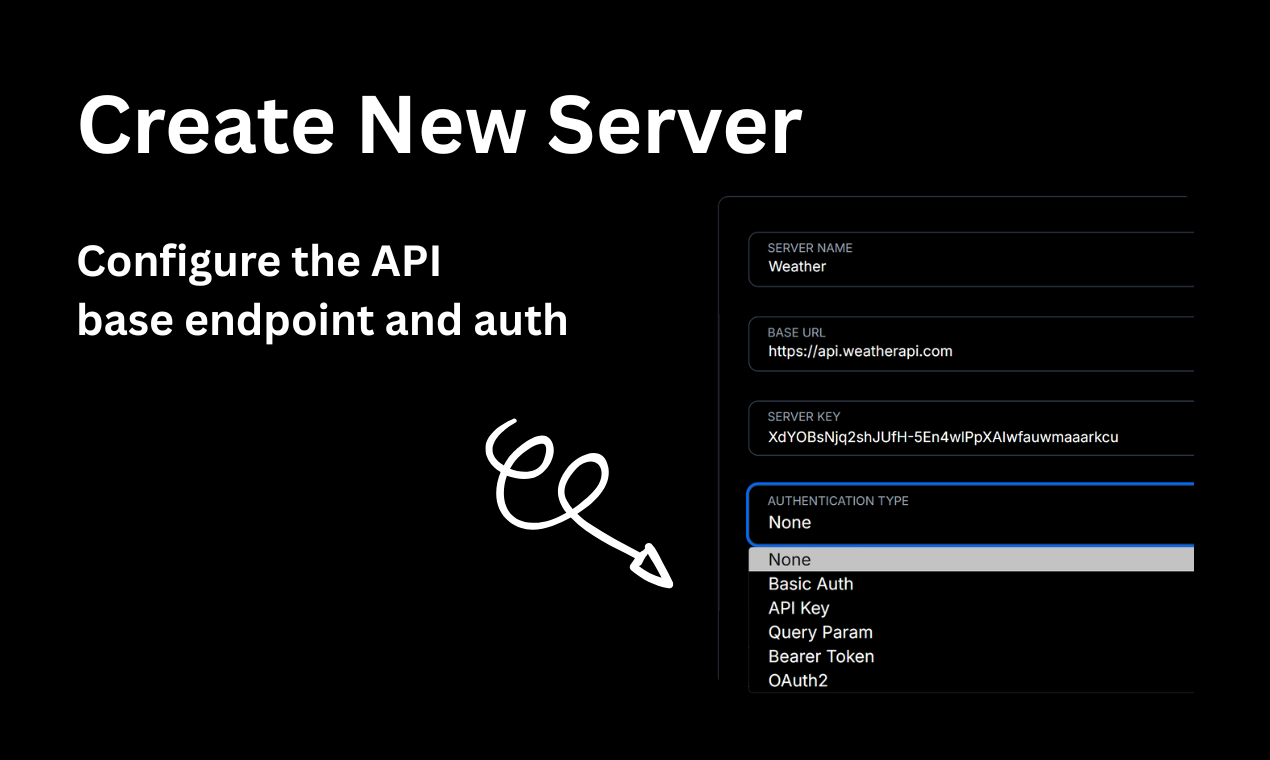
Task: Click the server key string starting XdYOBs
Action: pos(943,436)
